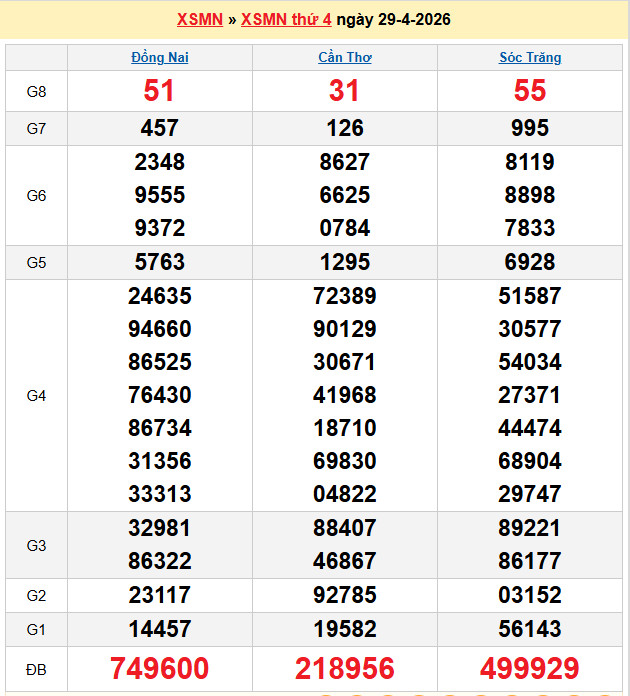Click Cần Thơ G2 number 92785
The height and width of the screenshot is (696, 630).
point(345,596)
